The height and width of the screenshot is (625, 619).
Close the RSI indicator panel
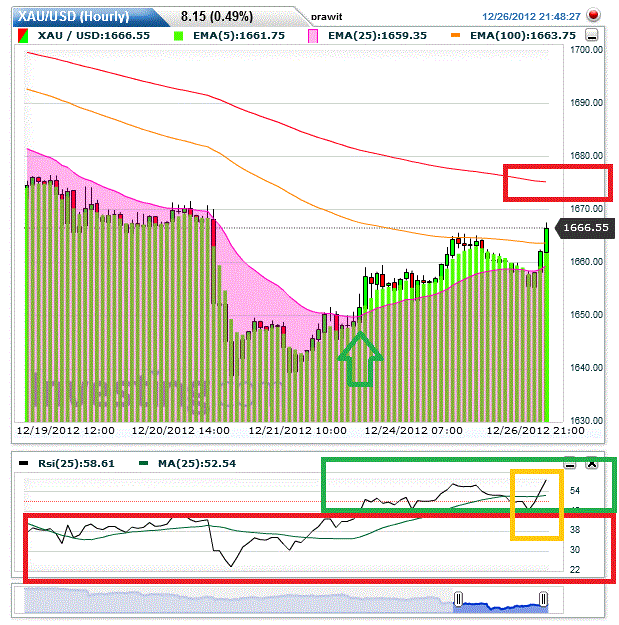[x=591, y=464]
